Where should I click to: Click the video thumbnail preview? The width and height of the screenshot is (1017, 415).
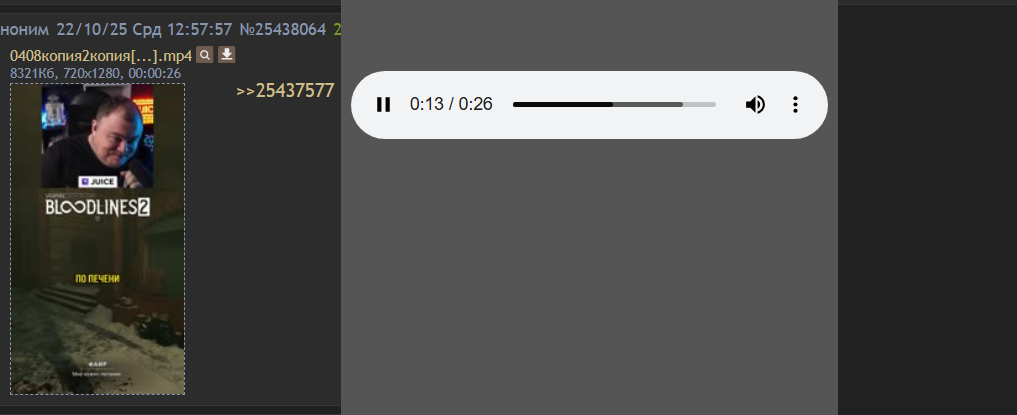click(97, 239)
